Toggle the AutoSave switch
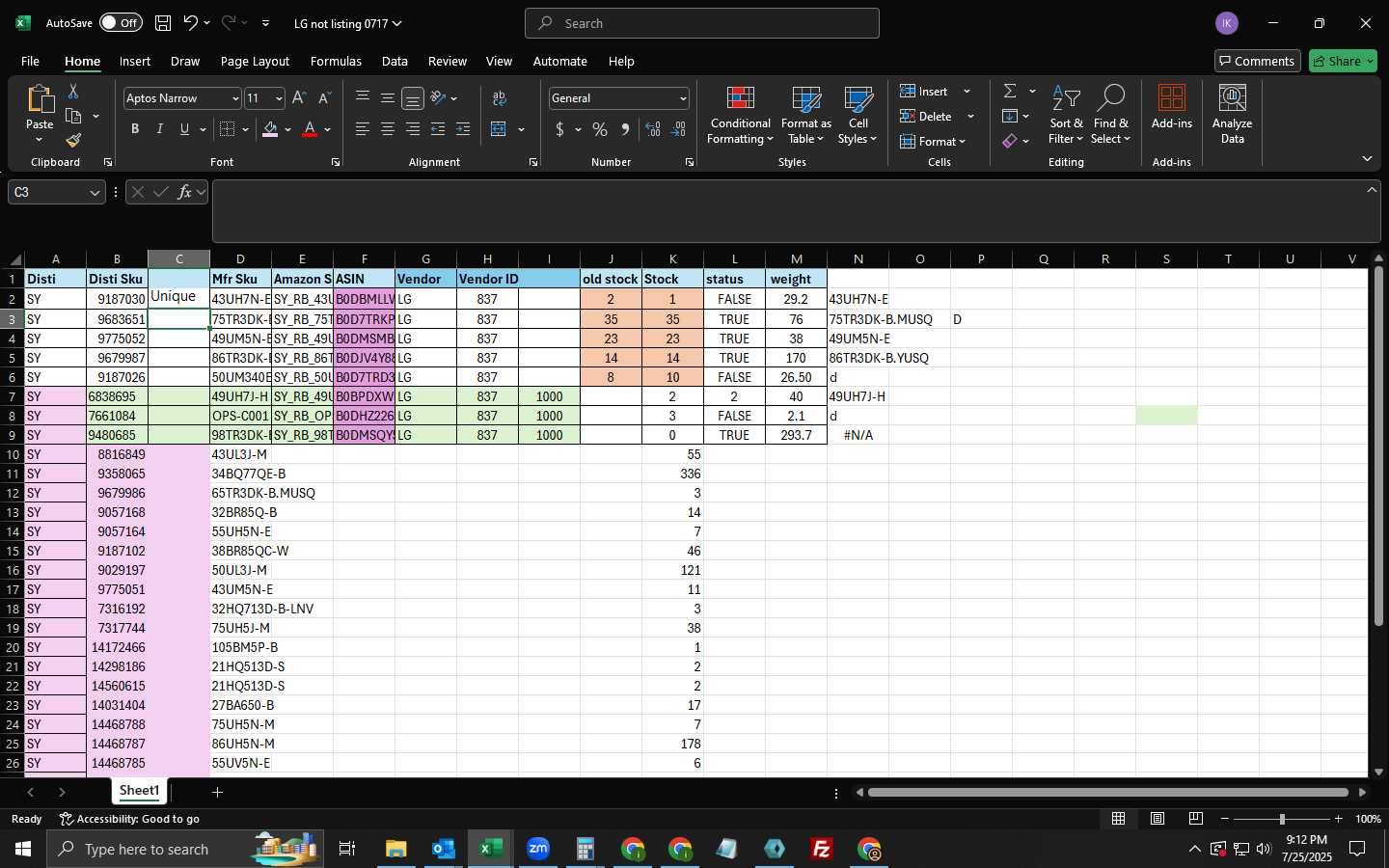1389x868 pixels. click(x=121, y=23)
